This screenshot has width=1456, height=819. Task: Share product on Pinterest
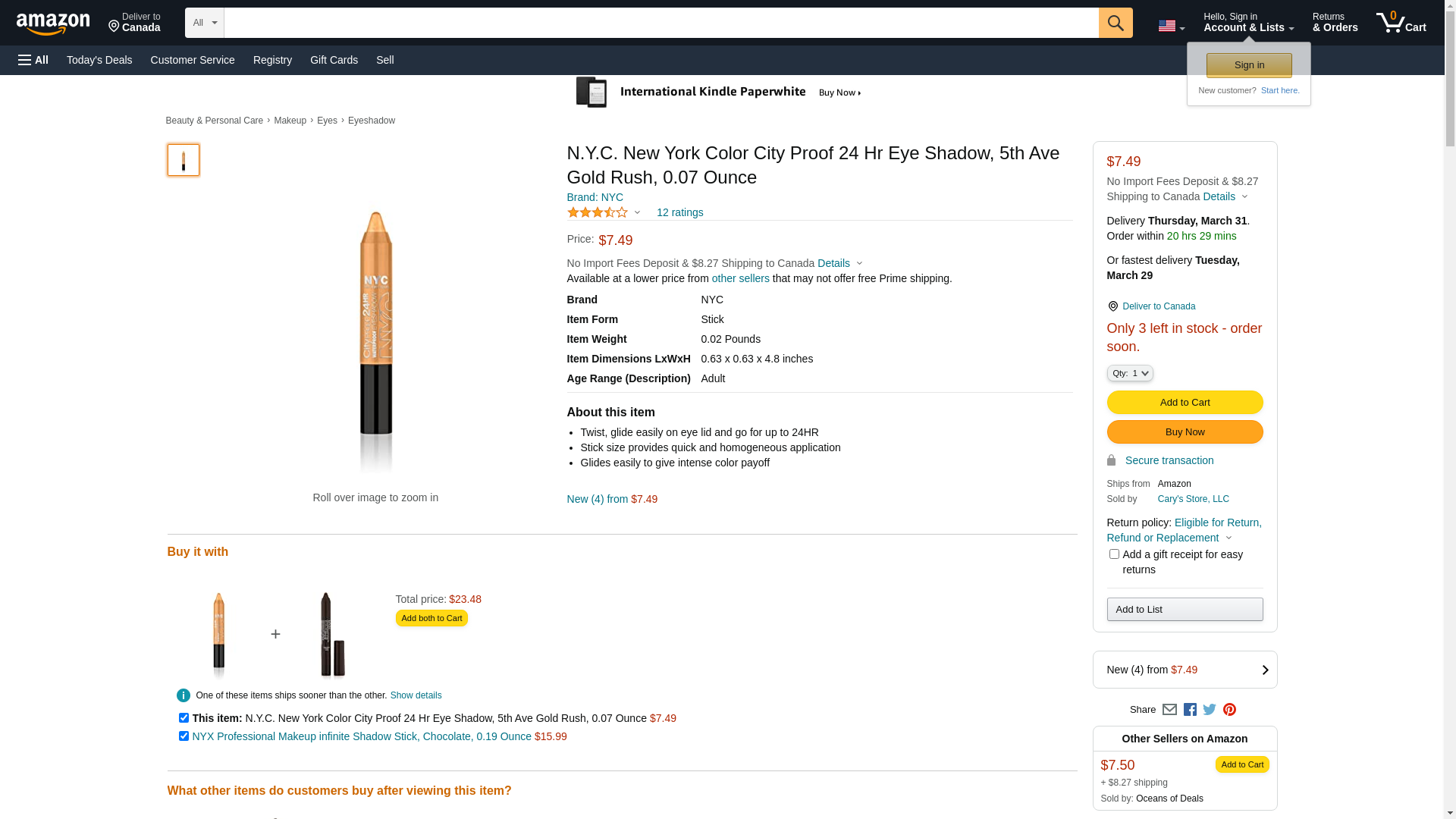pyautogui.click(x=1229, y=710)
